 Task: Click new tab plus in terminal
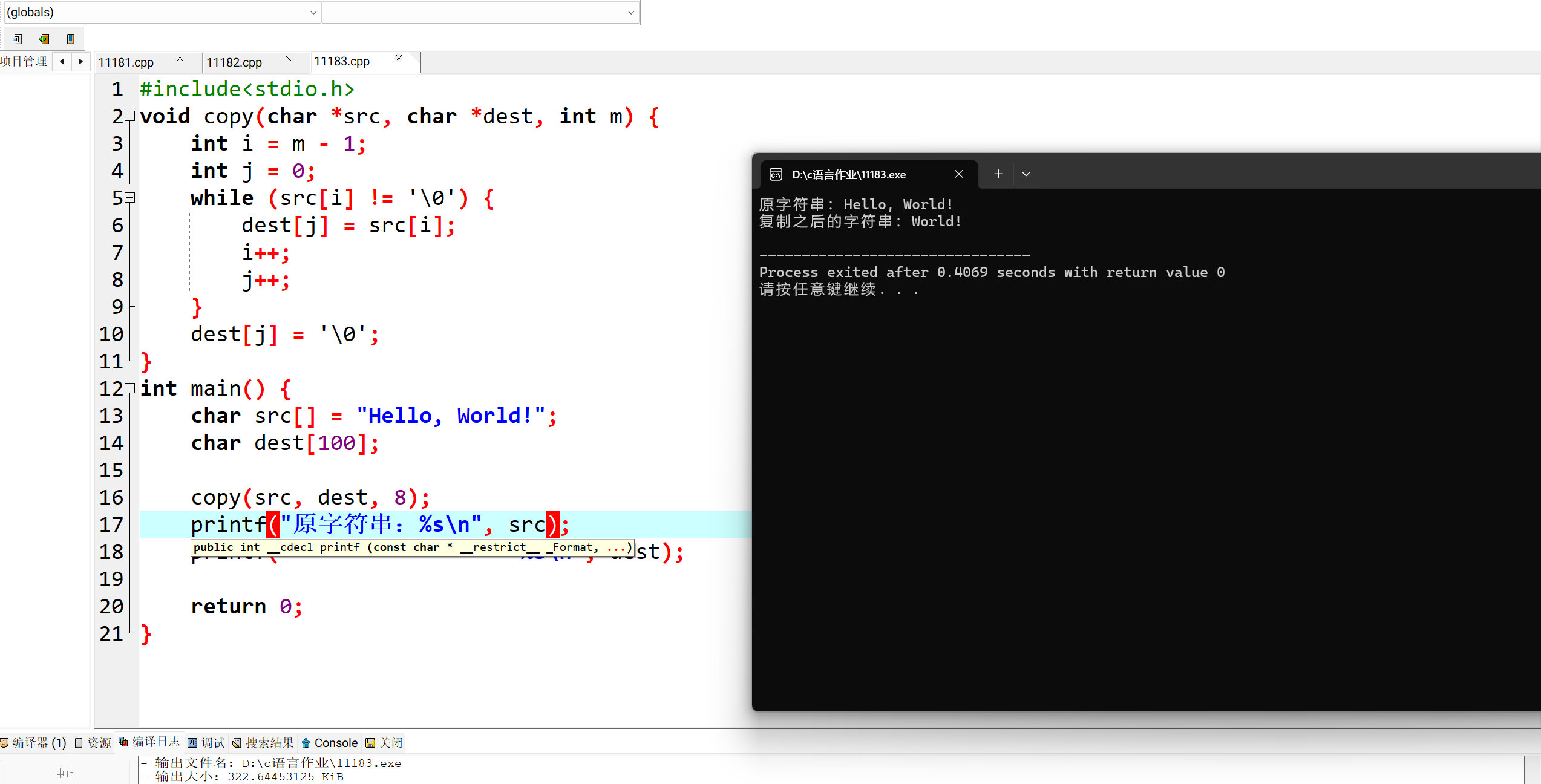[x=998, y=174]
